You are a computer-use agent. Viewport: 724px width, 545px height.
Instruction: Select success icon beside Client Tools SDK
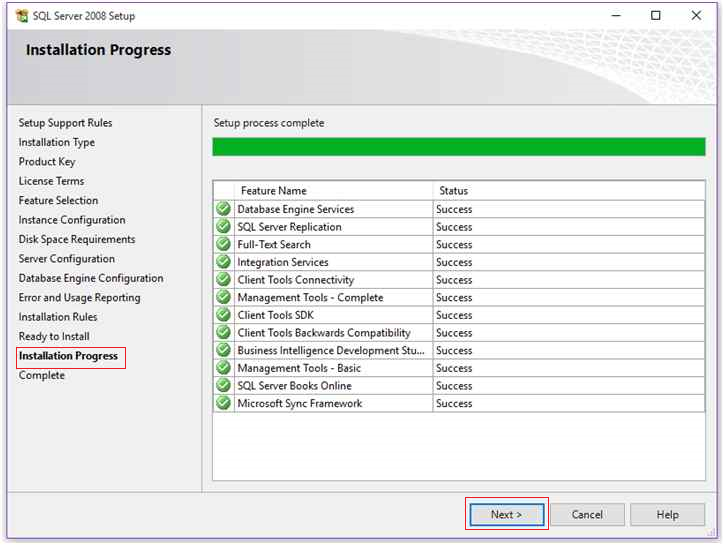223,315
